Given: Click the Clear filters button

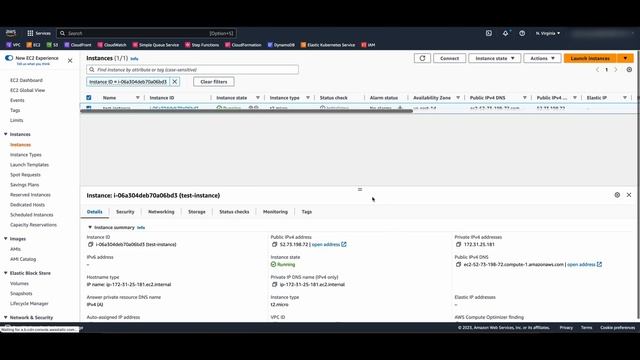Looking at the screenshot, I should (x=214, y=82).
